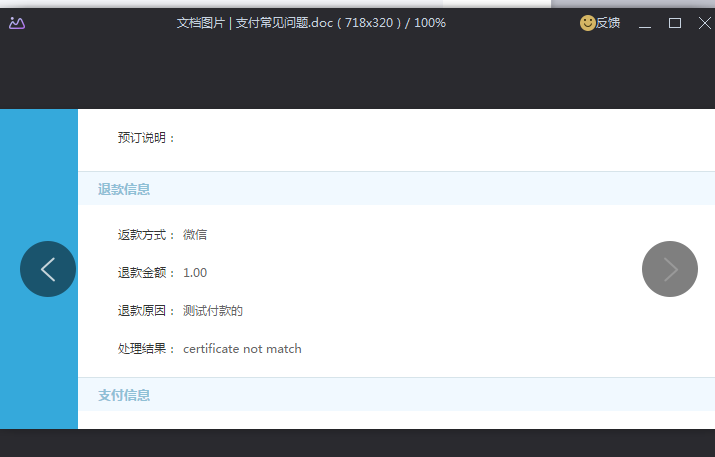Click the 退款方式 label
The height and width of the screenshot is (457, 715).
pyautogui.click(x=146, y=235)
